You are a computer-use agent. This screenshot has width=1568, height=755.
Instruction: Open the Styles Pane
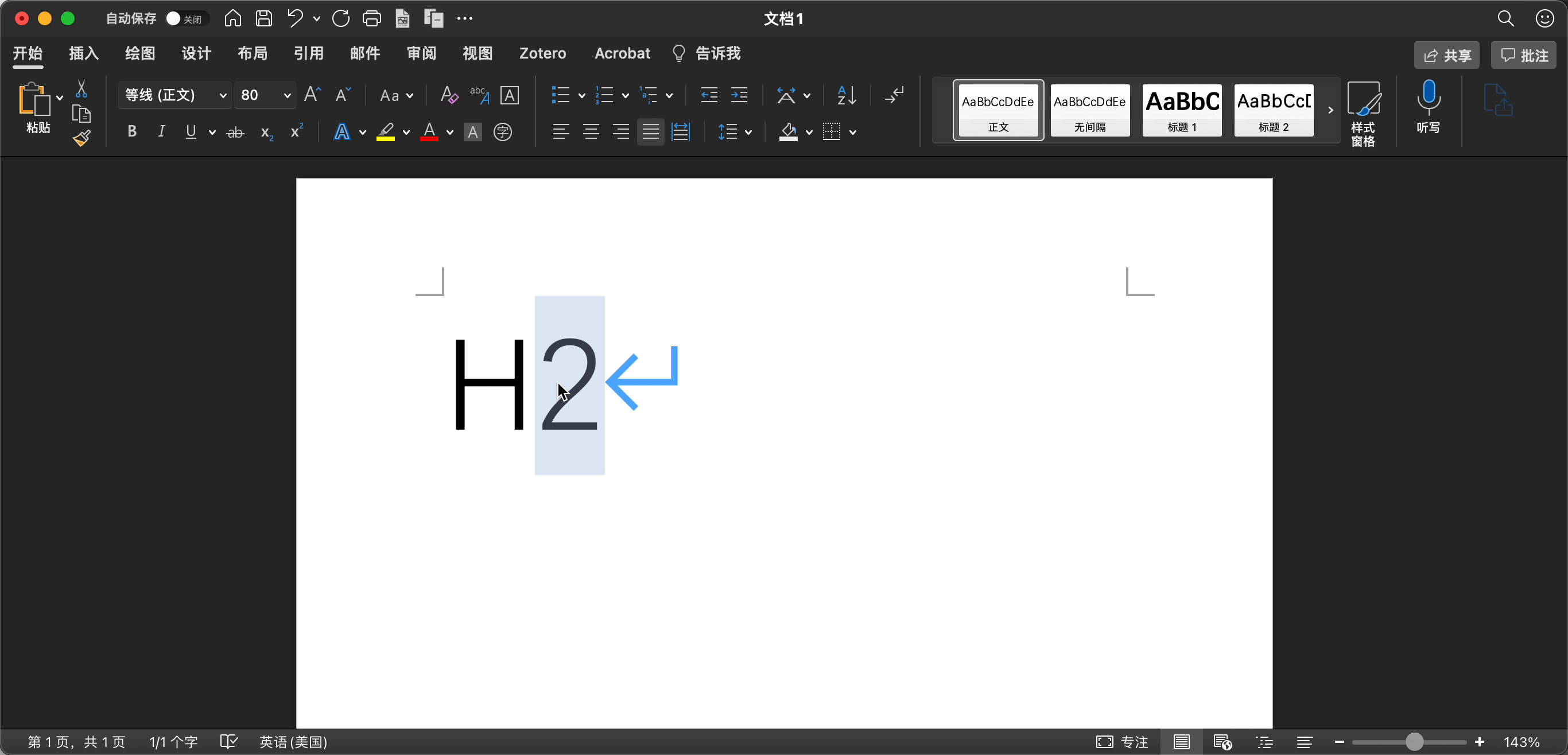tap(1363, 114)
